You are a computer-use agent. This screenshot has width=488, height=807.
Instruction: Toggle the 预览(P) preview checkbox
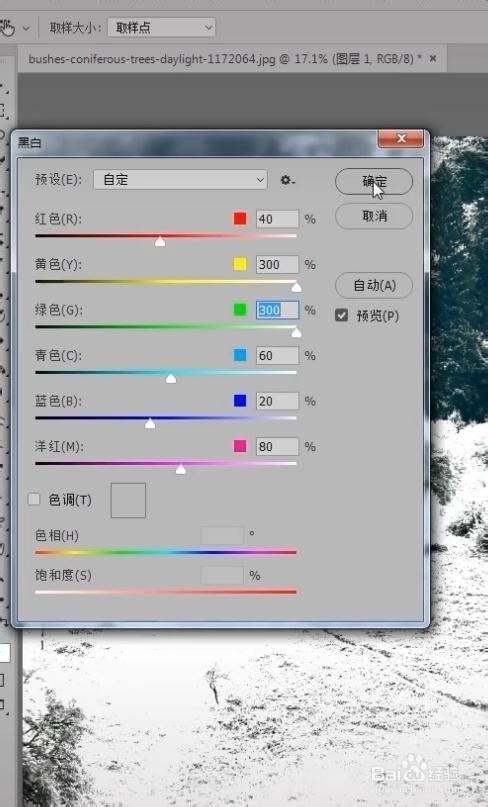341,315
